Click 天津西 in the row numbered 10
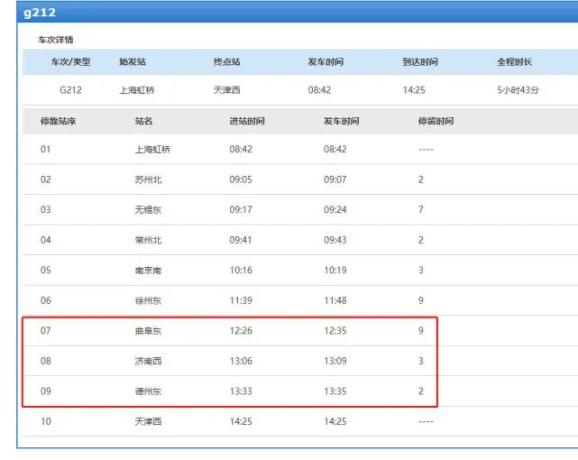This screenshot has height=460, width=578. point(148,421)
